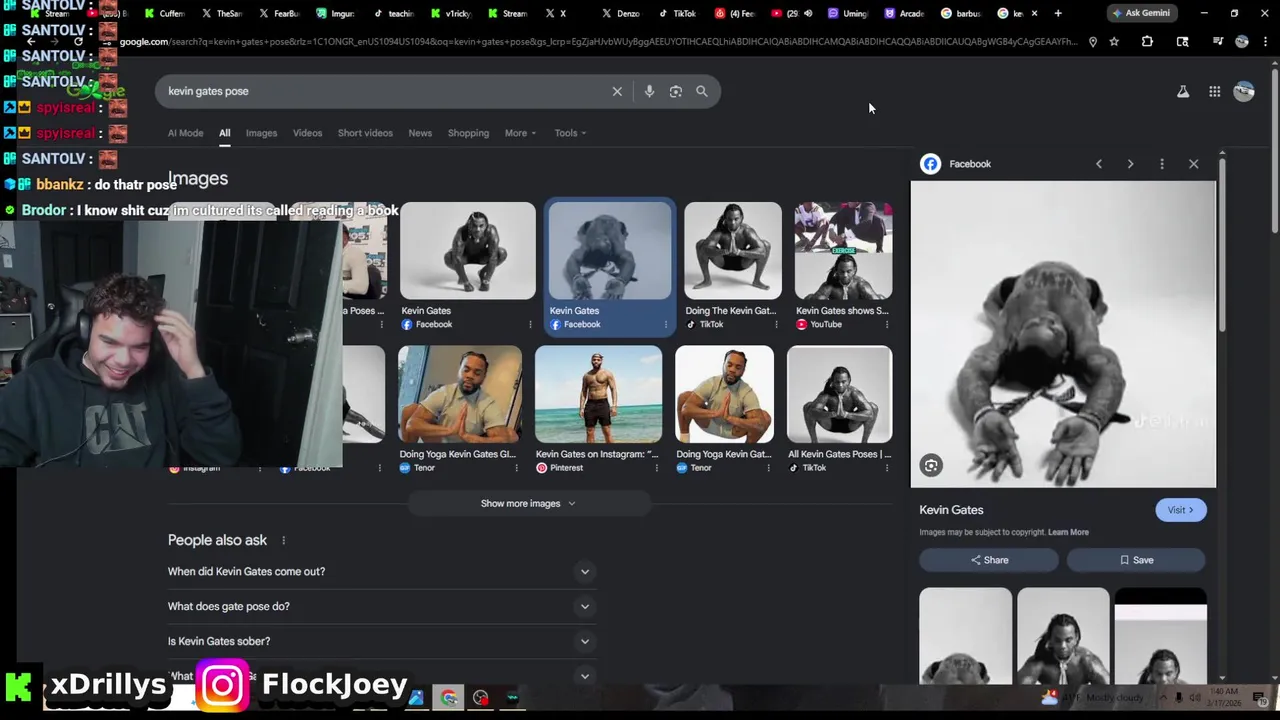1280x720 pixels.
Task: Open preview panel three-dot options menu
Action: click(x=1162, y=164)
